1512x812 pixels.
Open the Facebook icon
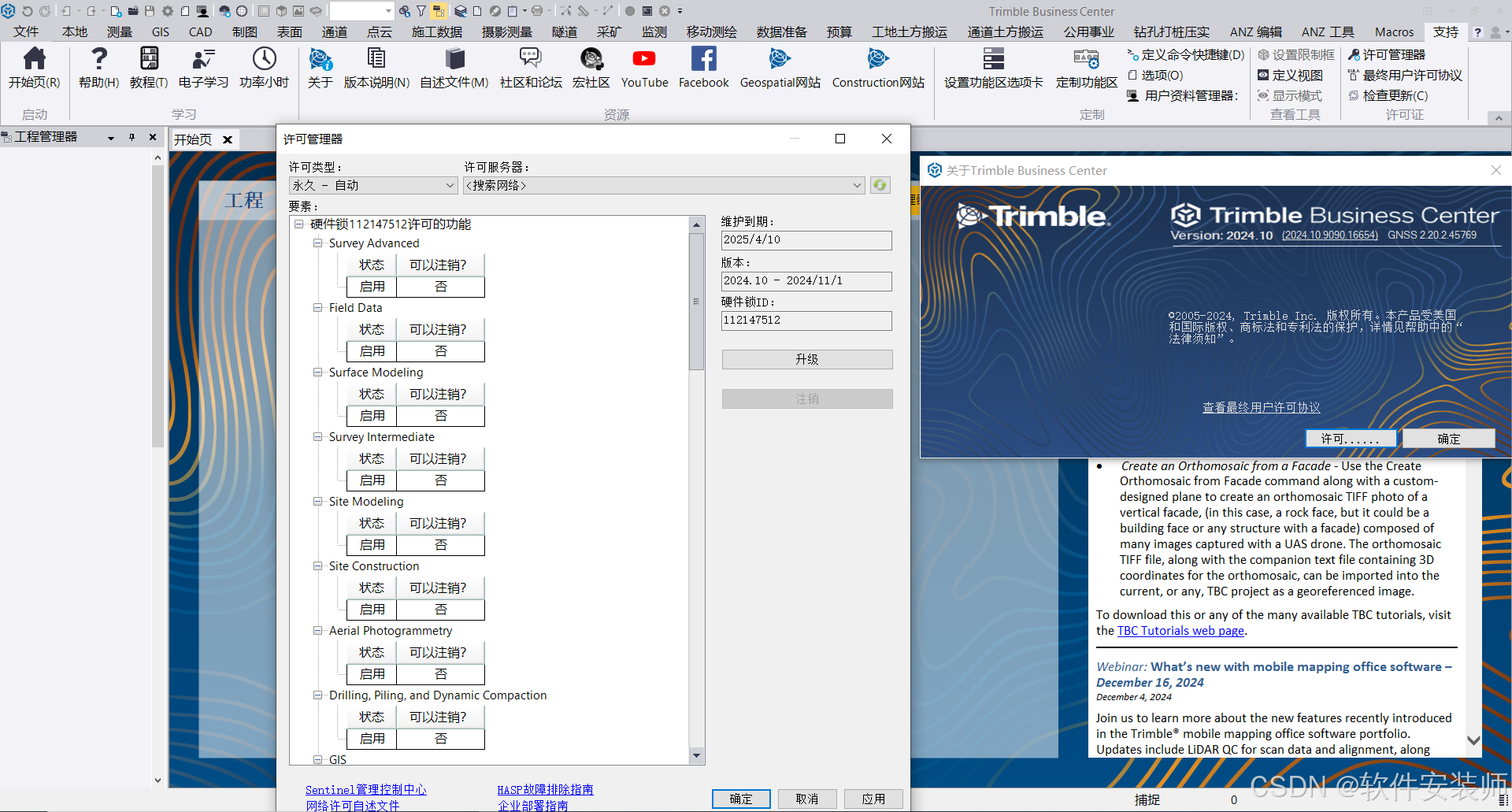coord(703,59)
